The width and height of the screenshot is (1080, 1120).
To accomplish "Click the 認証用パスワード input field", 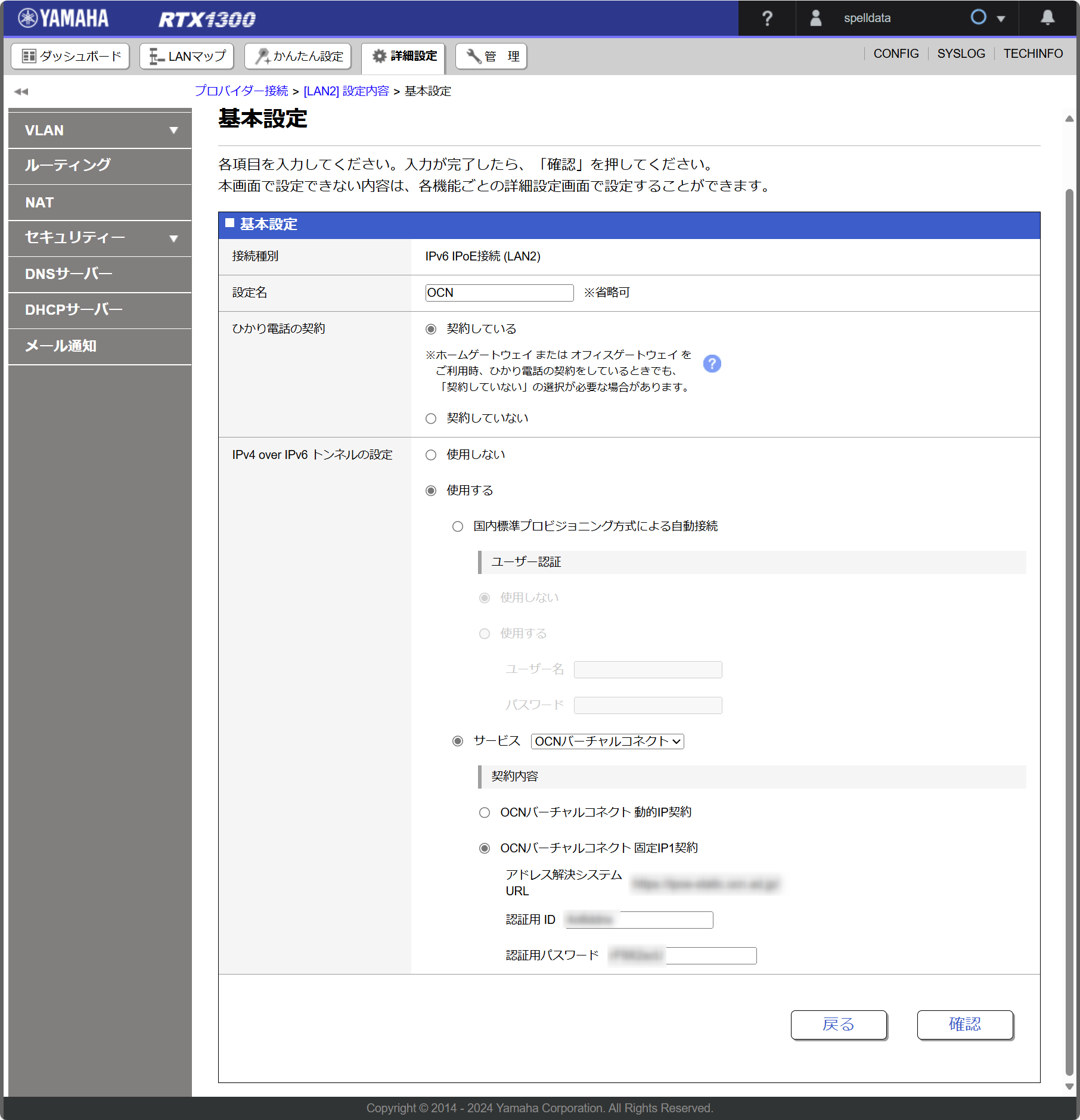I will (x=682, y=955).
